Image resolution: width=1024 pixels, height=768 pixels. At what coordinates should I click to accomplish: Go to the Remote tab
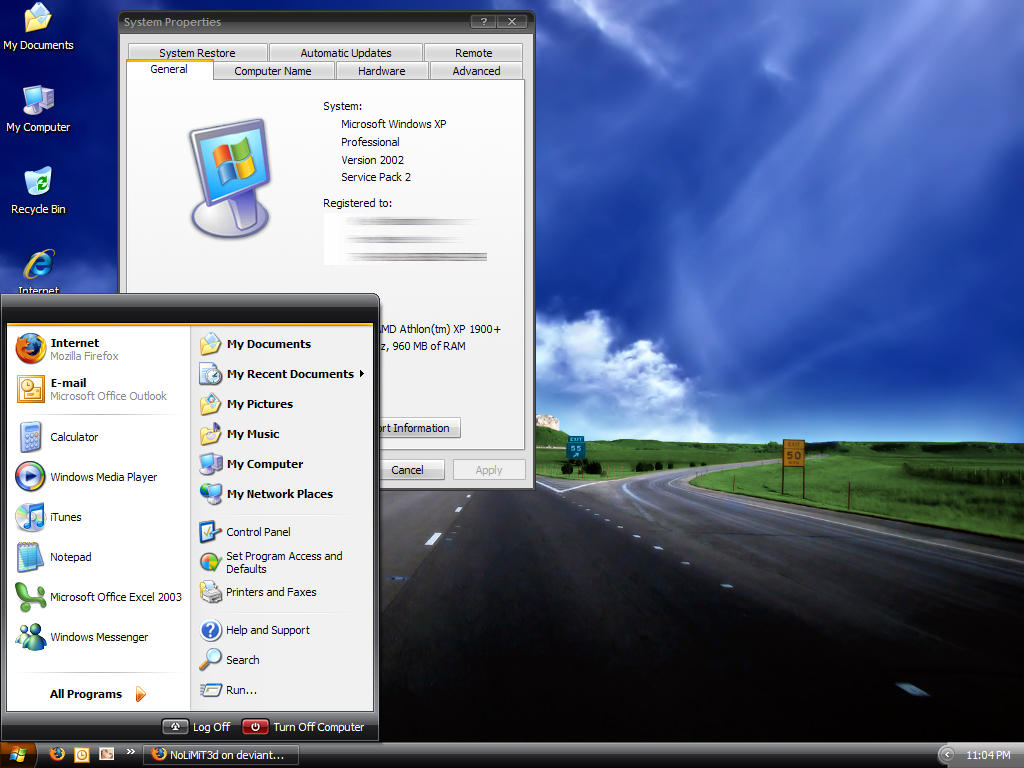click(x=473, y=52)
